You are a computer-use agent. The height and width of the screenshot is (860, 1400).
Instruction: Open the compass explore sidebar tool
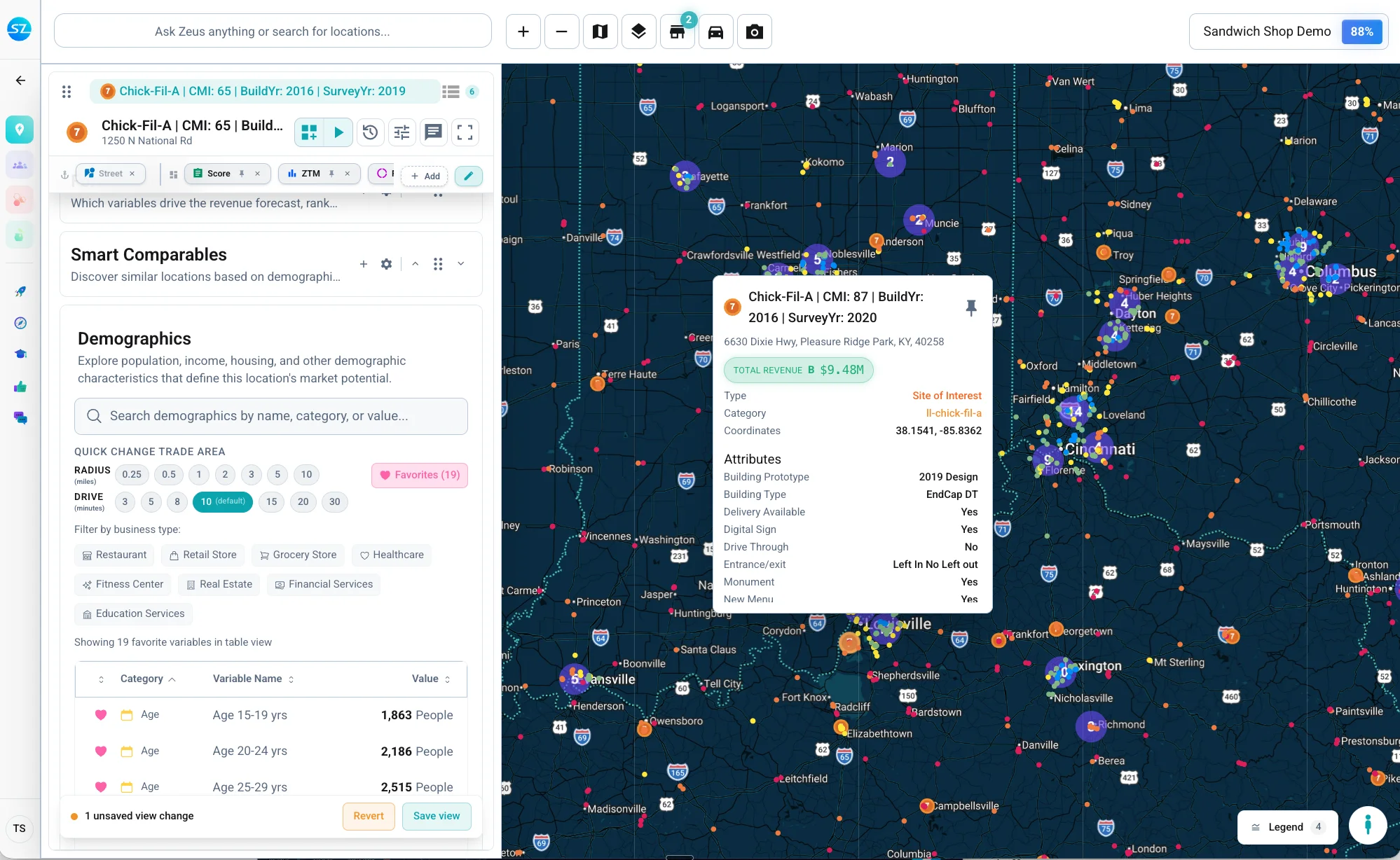click(x=20, y=323)
